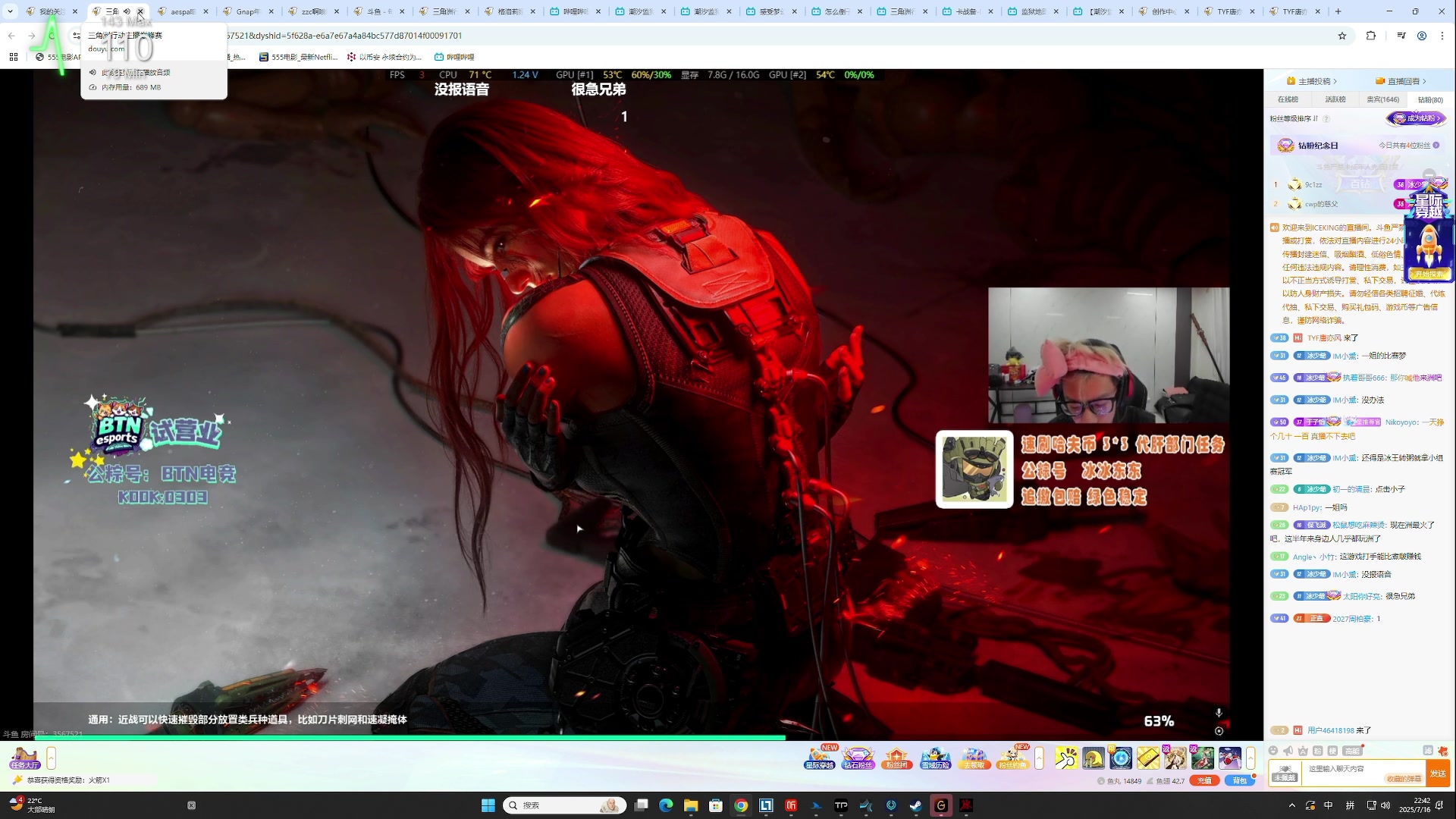Viewport: 1456px width, 819px height.
Task: Open the 星际穿越 activity icon
Action: click(820, 758)
